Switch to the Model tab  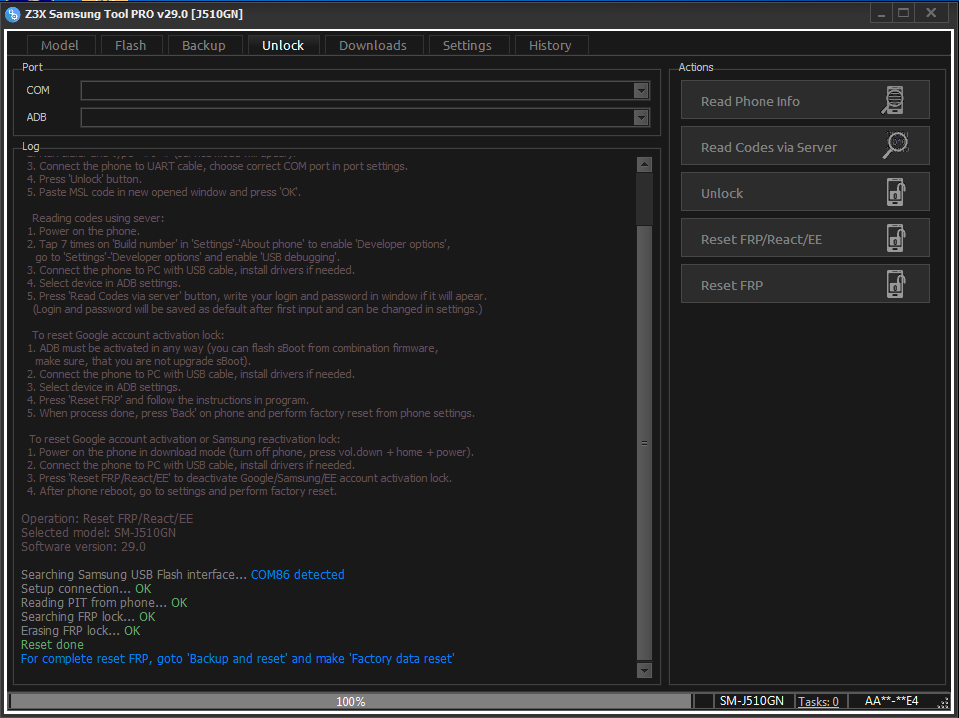click(x=60, y=45)
